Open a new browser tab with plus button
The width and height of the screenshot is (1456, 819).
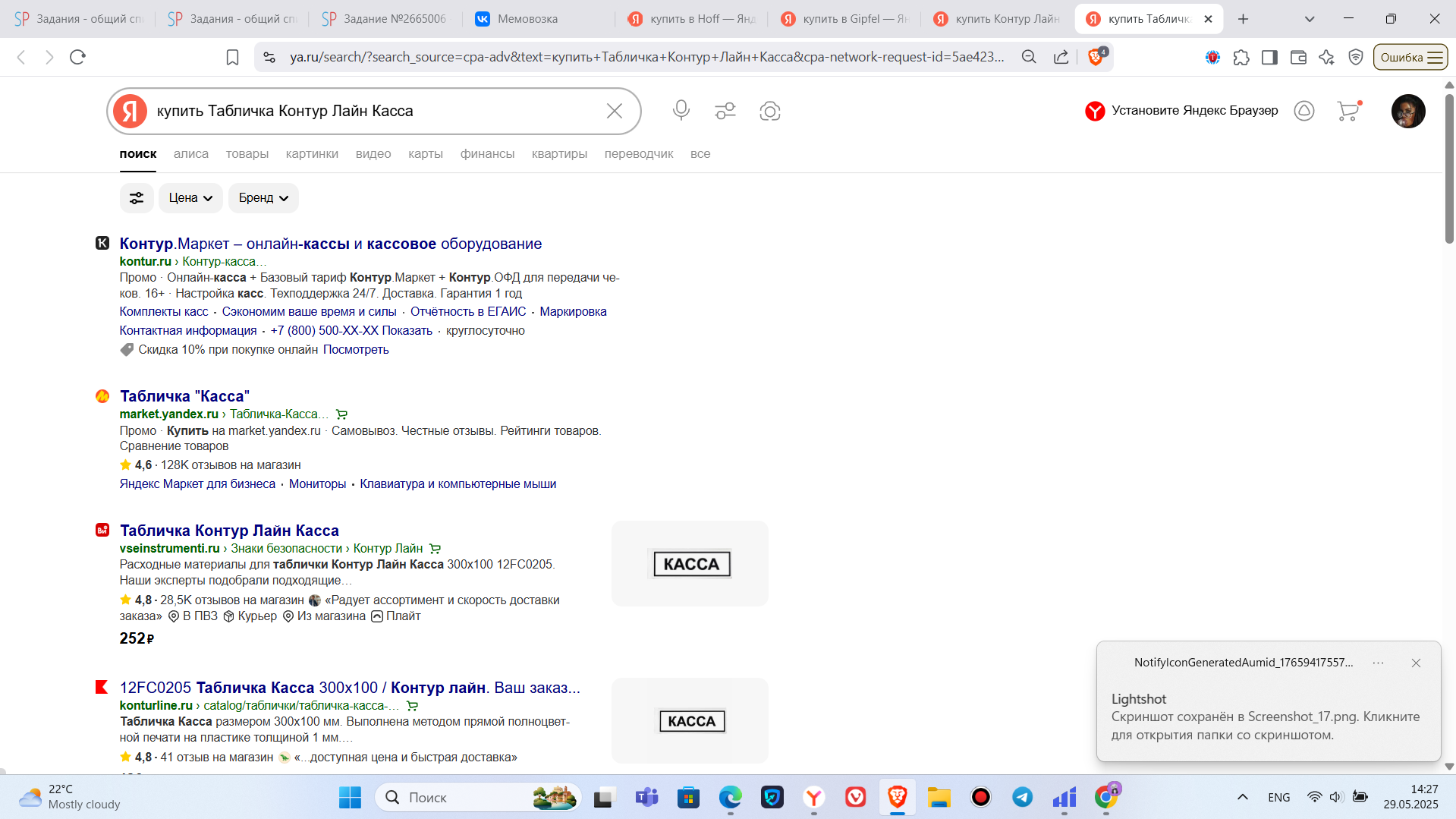click(x=1243, y=19)
